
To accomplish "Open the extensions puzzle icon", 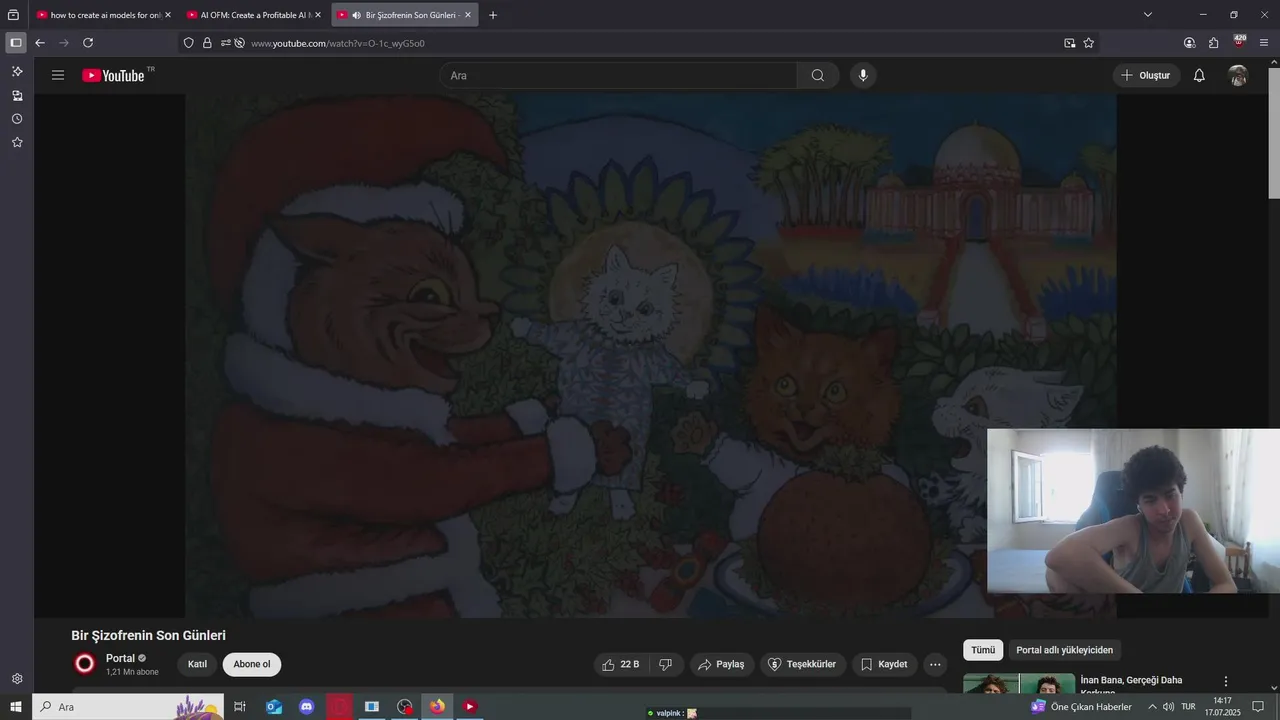I will click(1214, 43).
